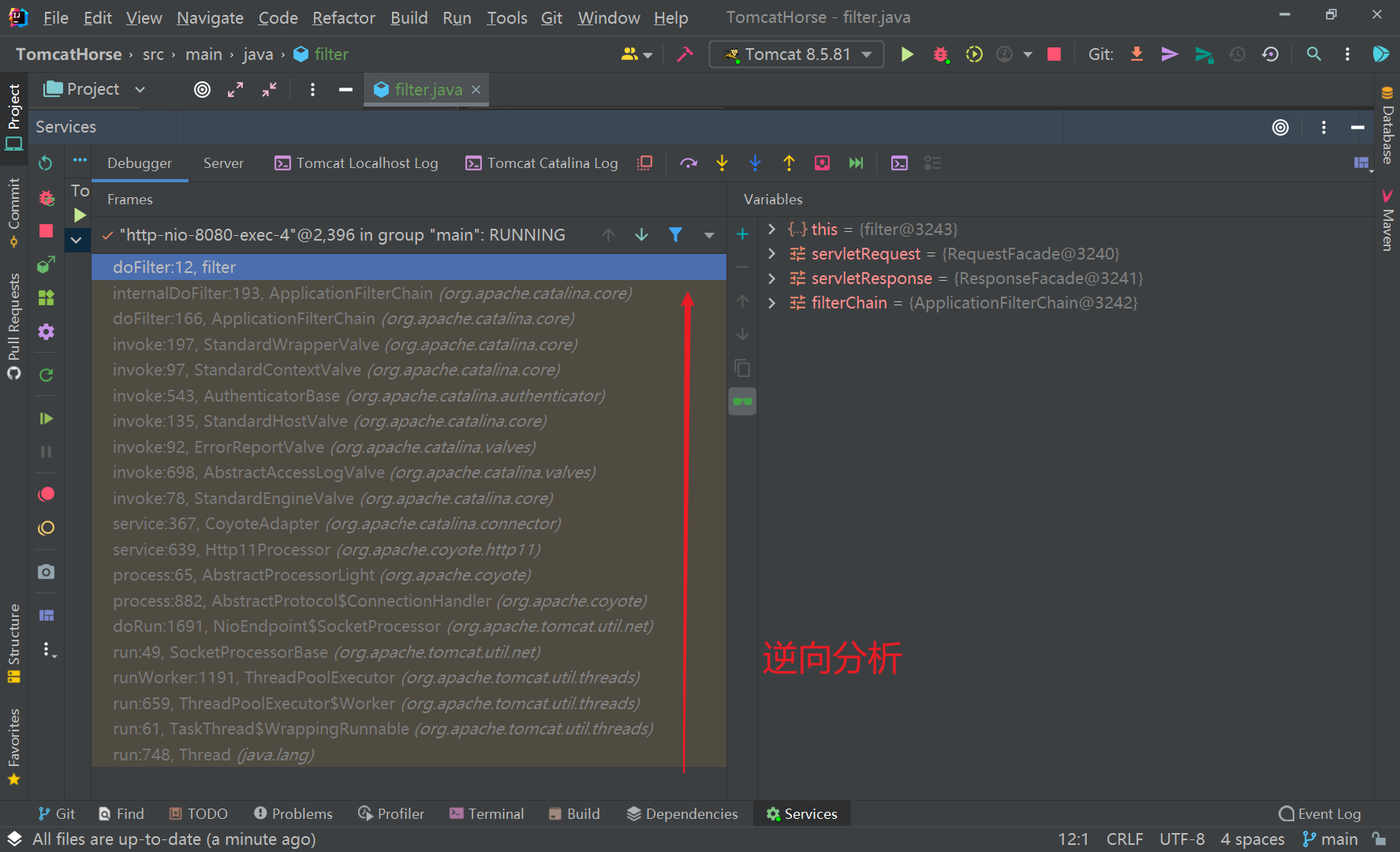The width and height of the screenshot is (1400, 852).
Task: Step out of the current frame
Action: tap(789, 163)
